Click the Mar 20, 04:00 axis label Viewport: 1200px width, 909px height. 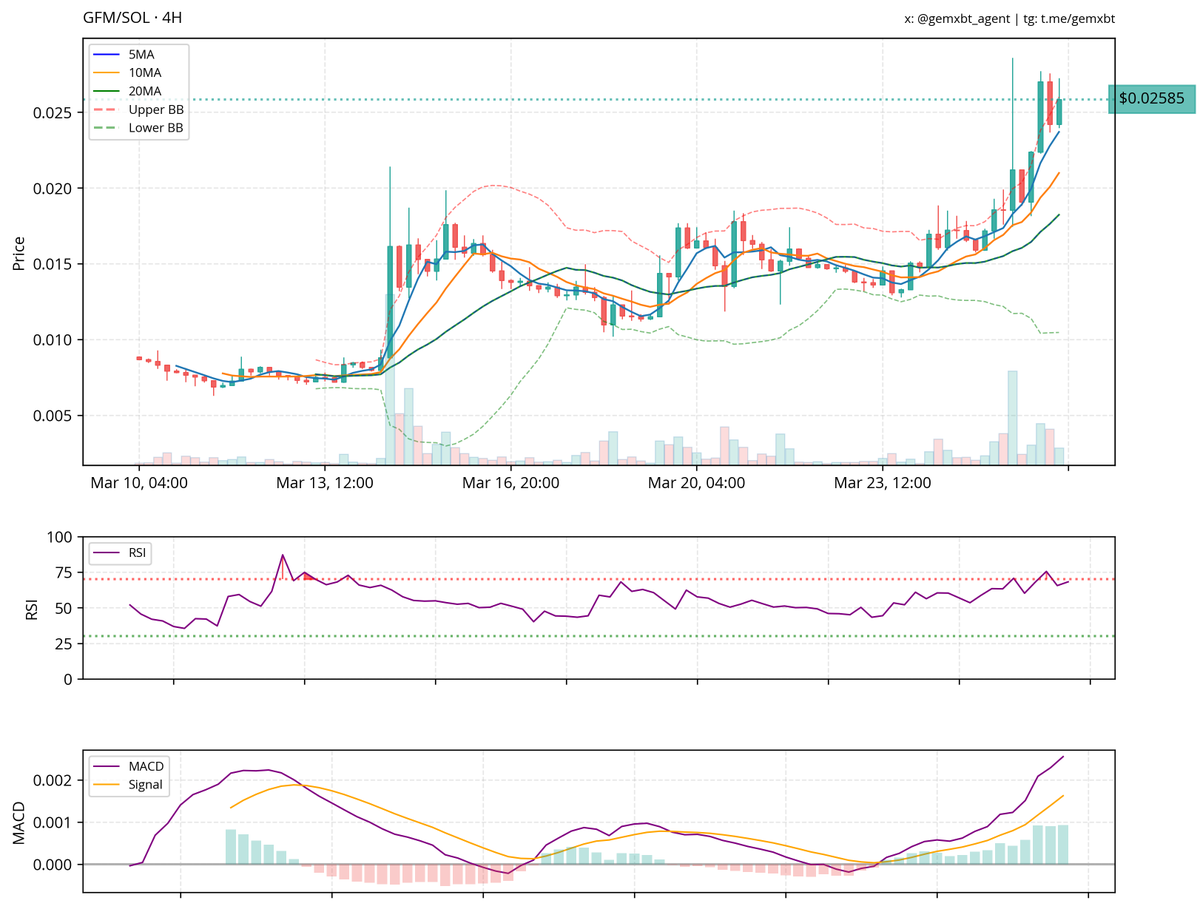click(x=696, y=484)
